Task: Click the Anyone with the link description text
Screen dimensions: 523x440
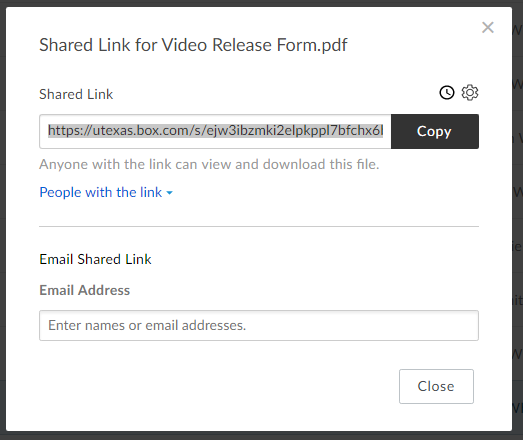Action: tap(209, 164)
